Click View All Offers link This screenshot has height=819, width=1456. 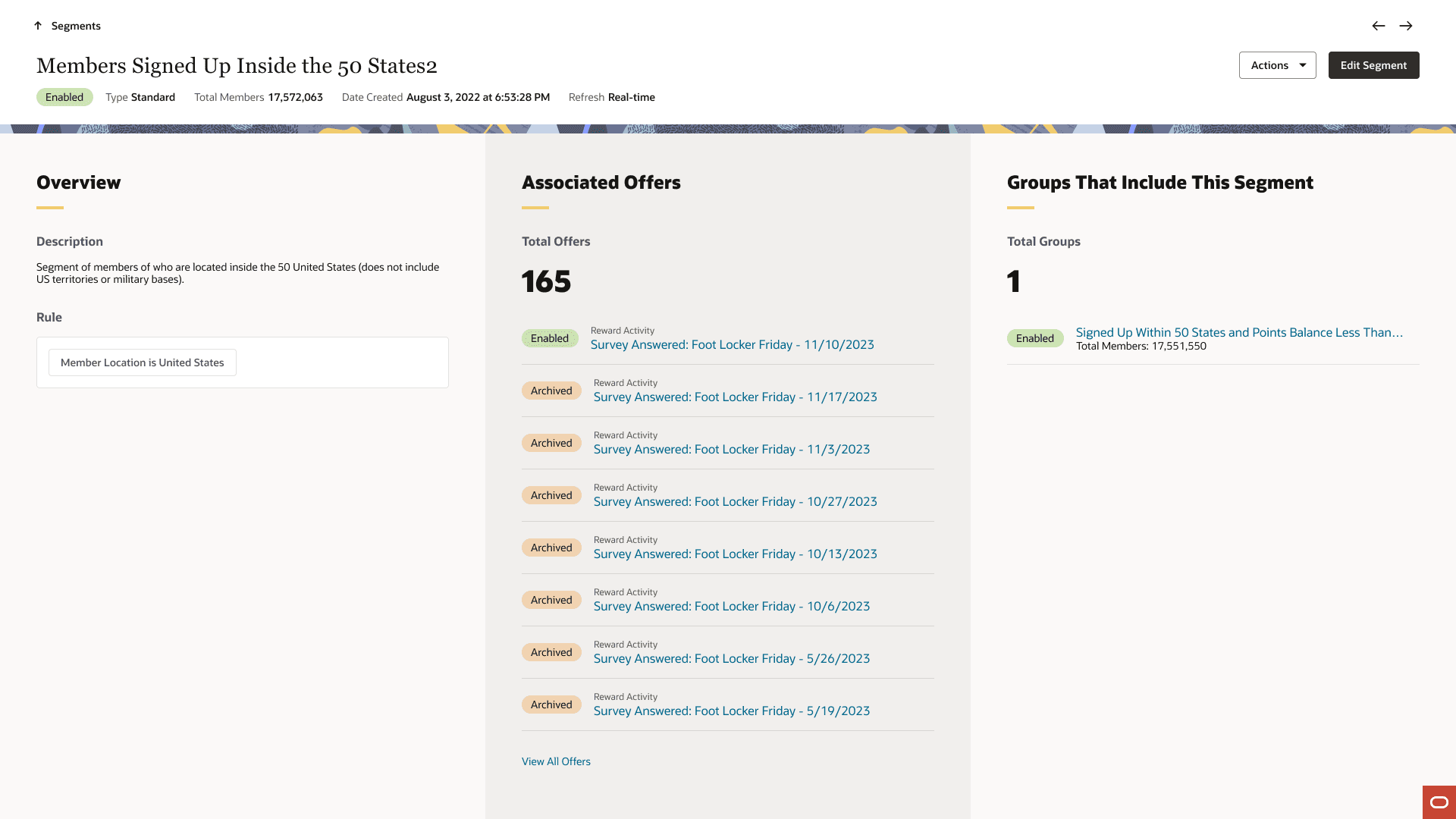pos(556,761)
